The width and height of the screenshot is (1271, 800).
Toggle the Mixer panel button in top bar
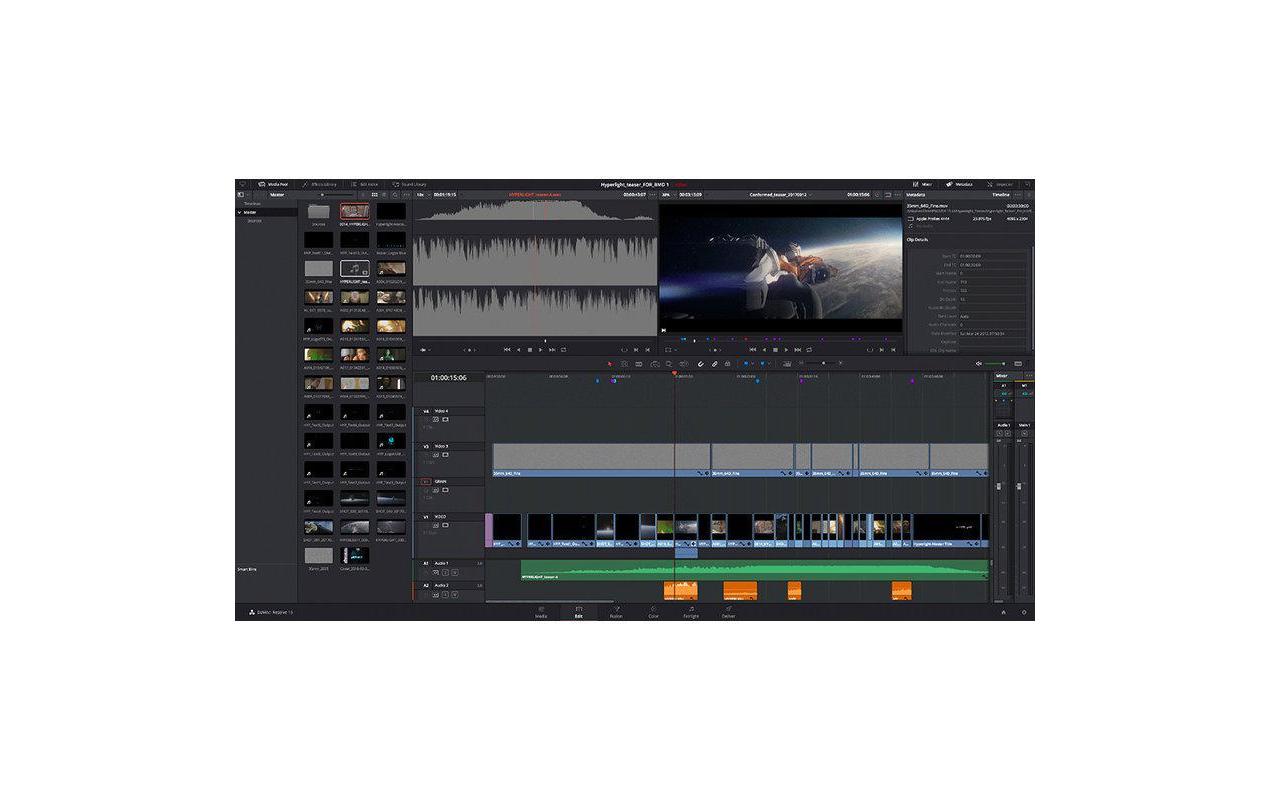922,184
